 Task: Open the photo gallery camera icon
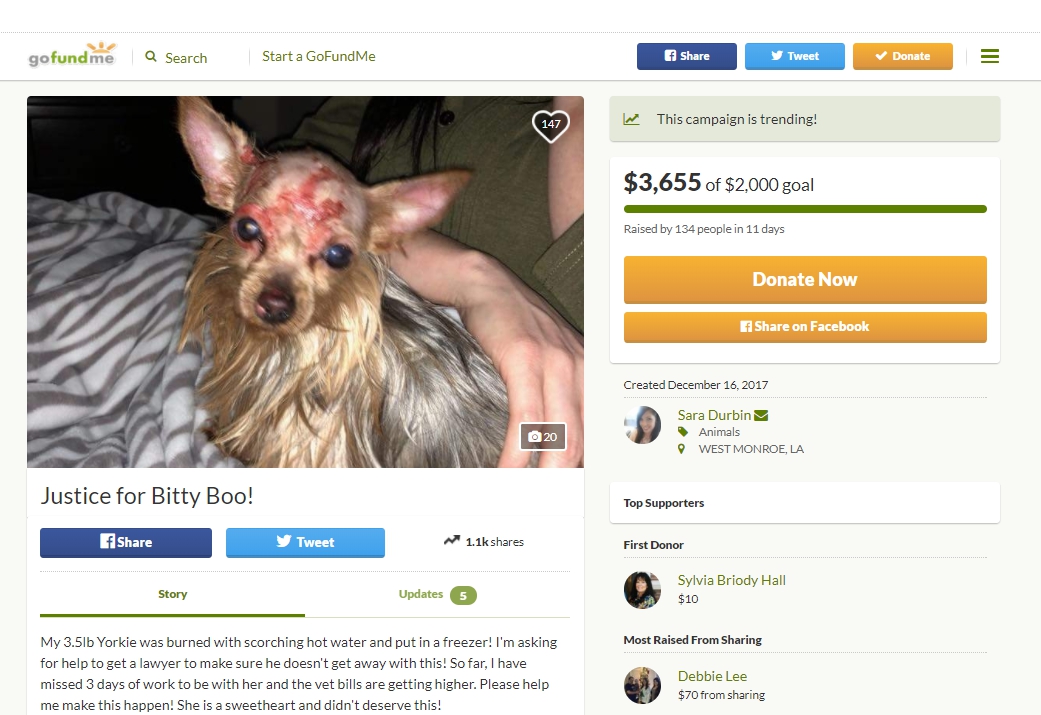click(x=535, y=437)
